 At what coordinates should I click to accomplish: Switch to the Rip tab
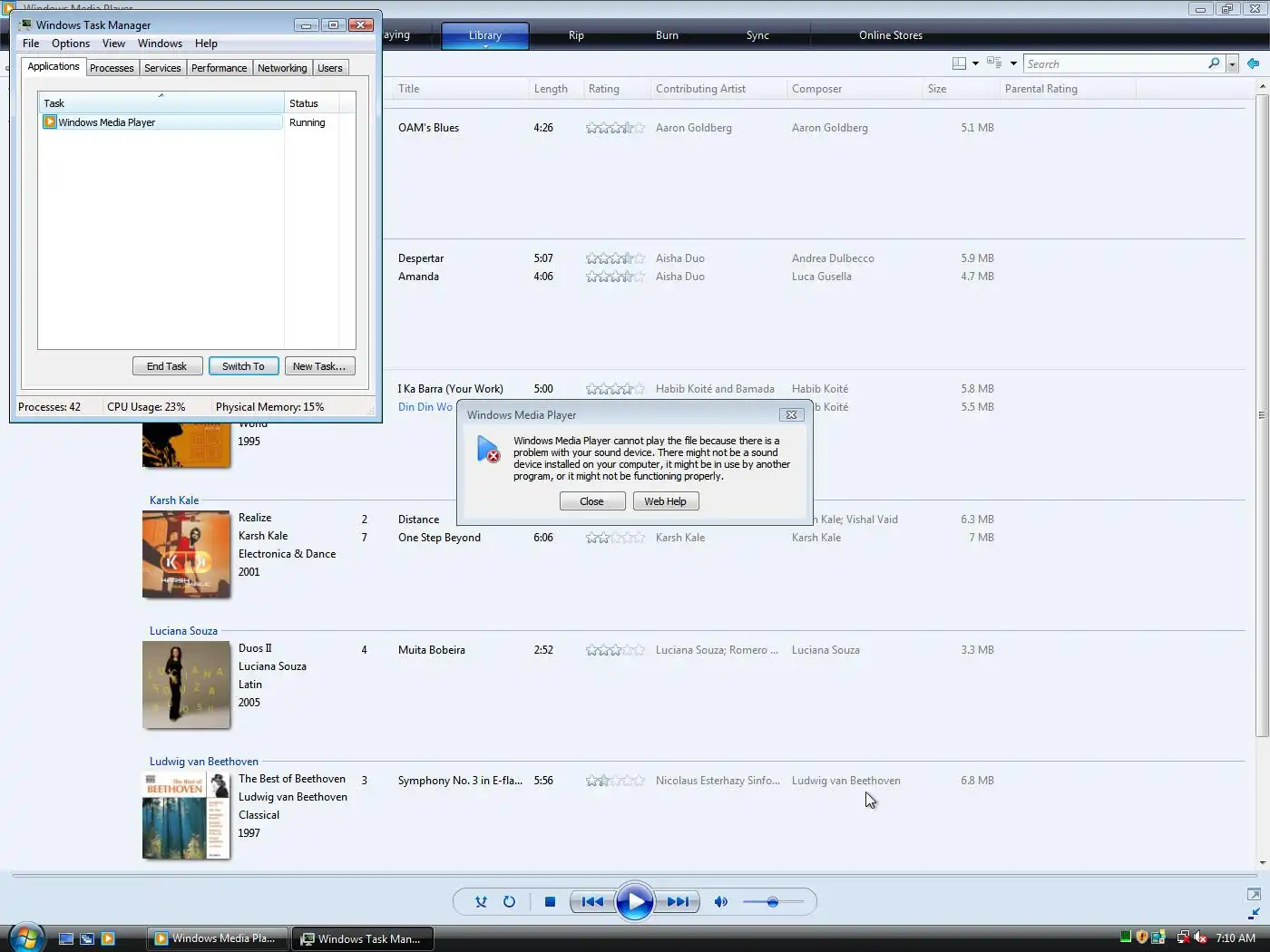[576, 35]
